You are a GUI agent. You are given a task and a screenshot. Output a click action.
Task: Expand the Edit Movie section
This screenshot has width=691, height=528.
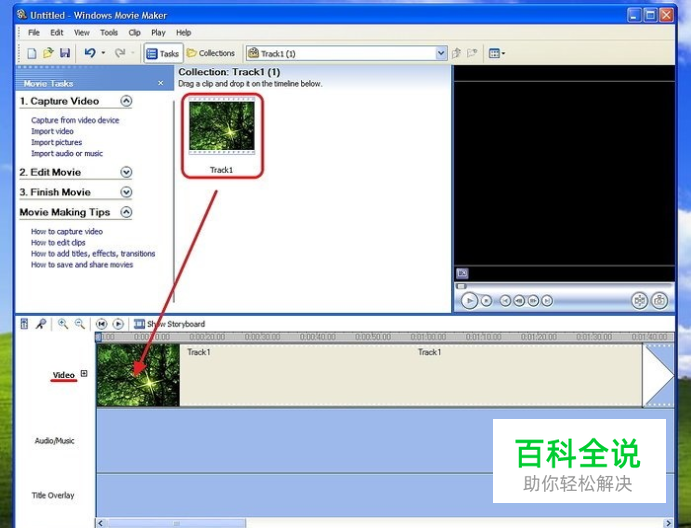pos(126,172)
